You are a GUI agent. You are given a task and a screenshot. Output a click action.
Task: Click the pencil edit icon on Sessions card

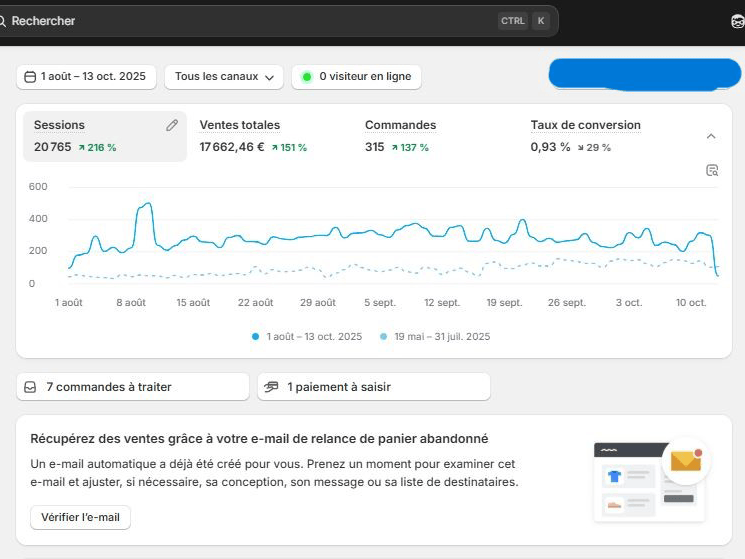click(172, 126)
